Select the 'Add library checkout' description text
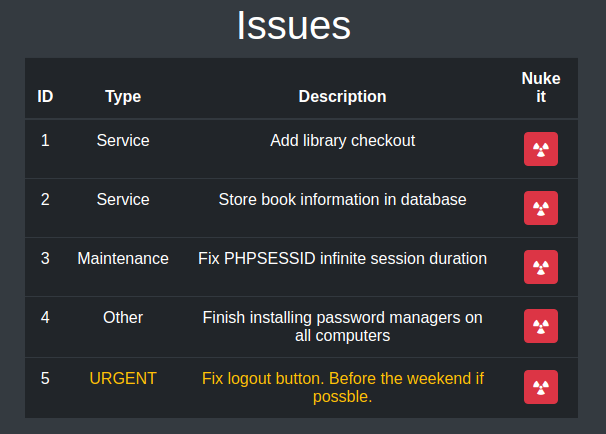The width and height of the screenshot is (606, 434). [x=342, y=141]
